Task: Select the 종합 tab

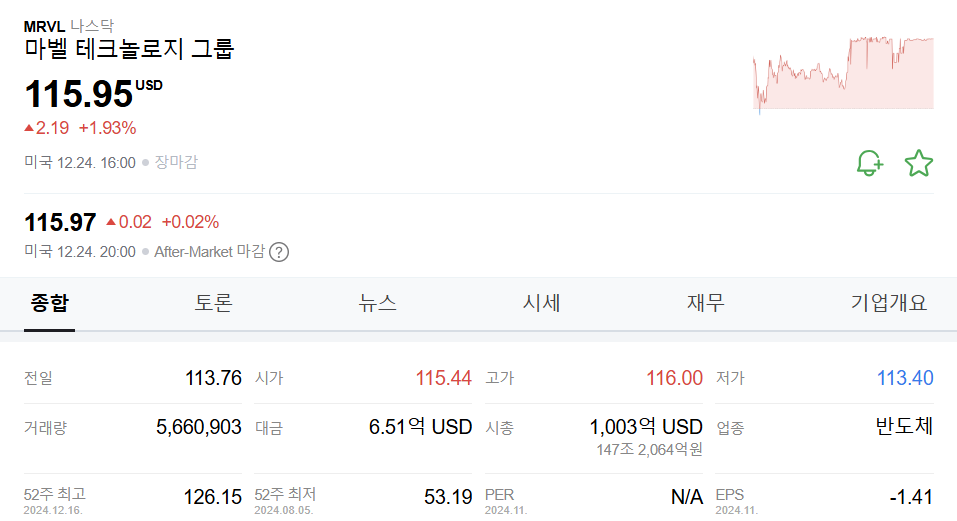Action: coord(49,303)
